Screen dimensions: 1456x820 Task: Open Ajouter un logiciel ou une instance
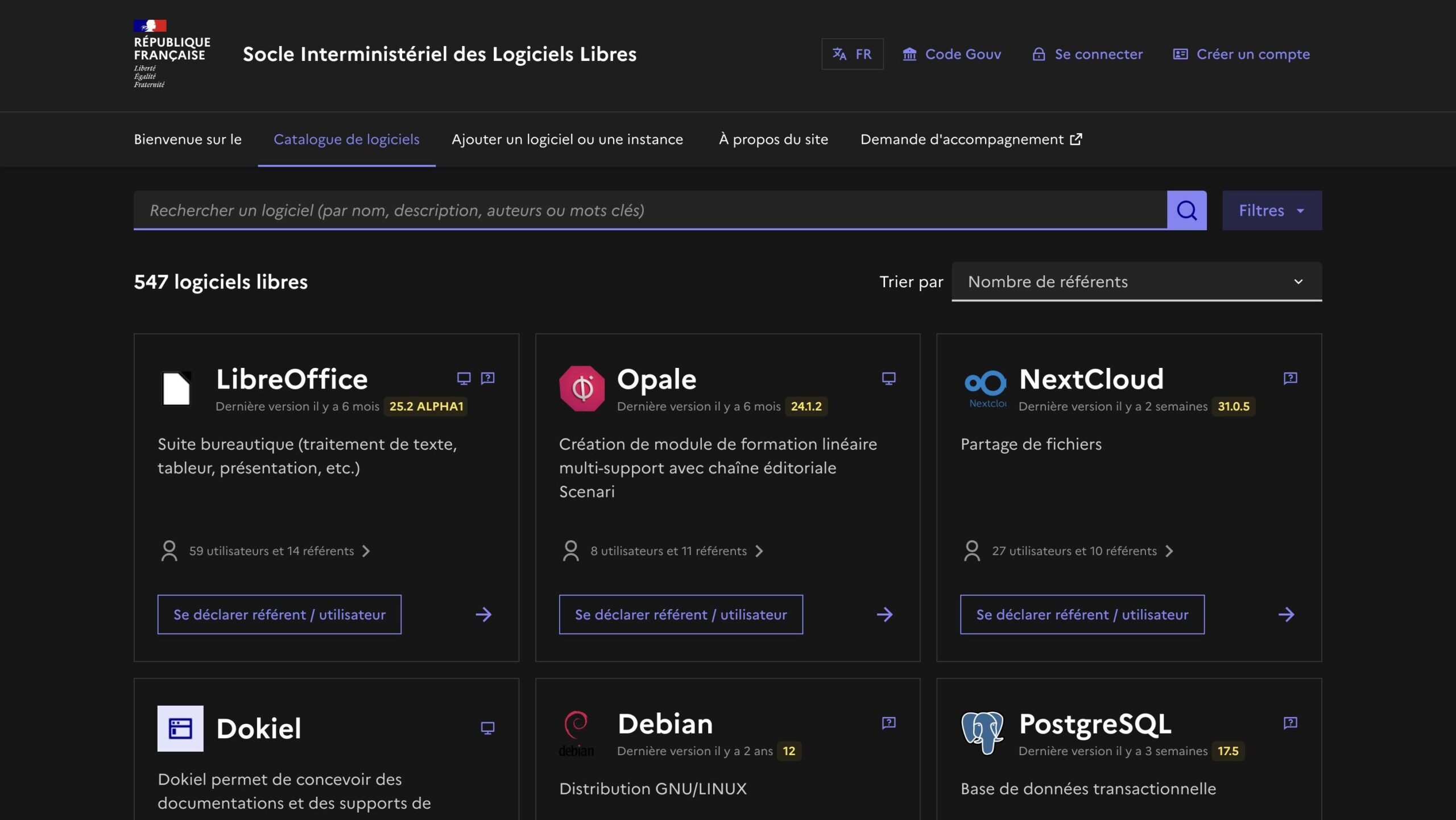tap(567, 139)
